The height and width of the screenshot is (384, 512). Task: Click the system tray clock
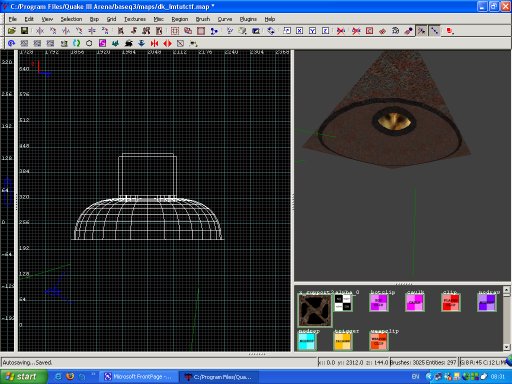tap(497, 377)
